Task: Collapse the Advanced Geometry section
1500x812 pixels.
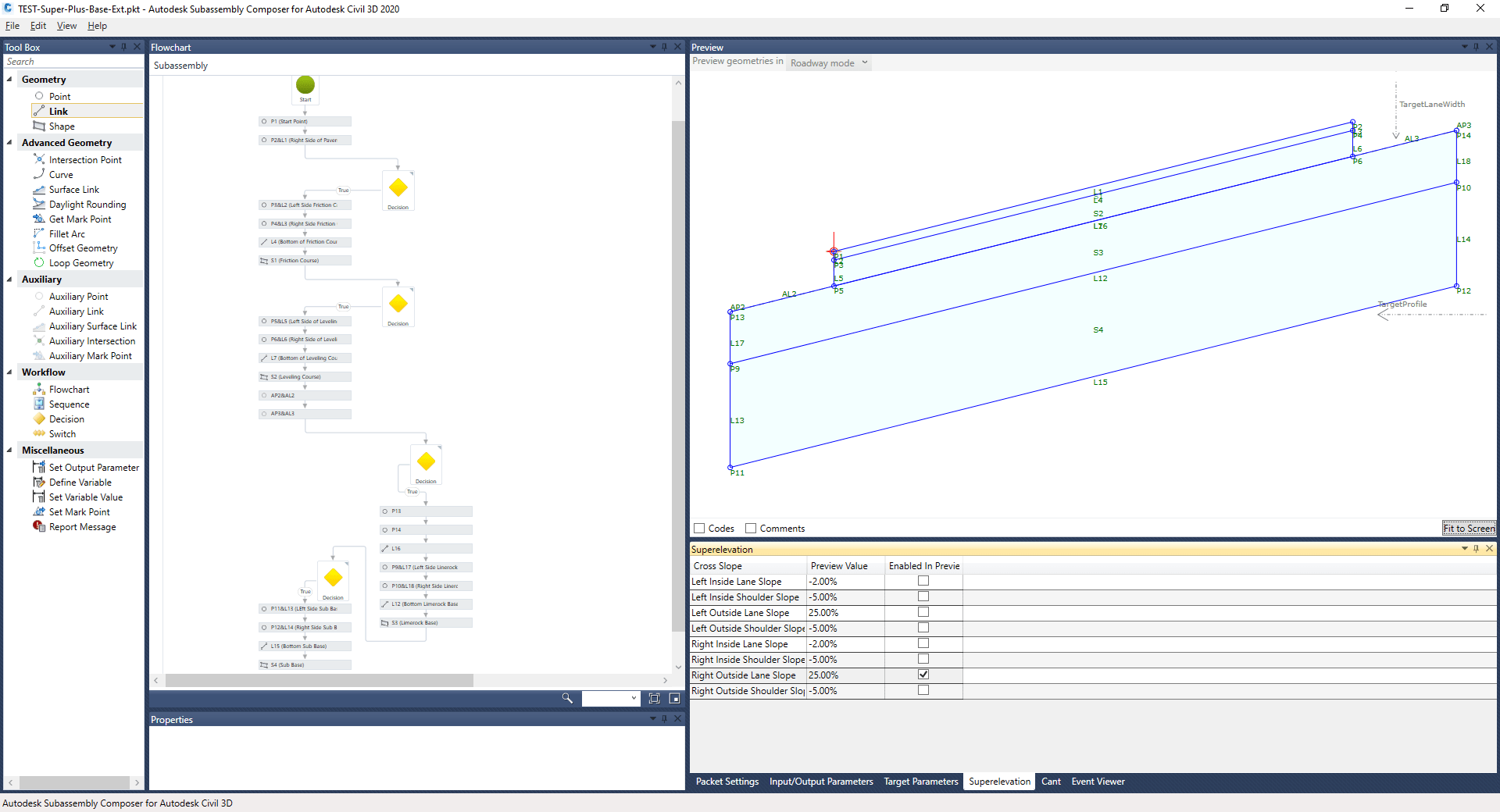Action: pyautogui.click(x=9, y=142)
